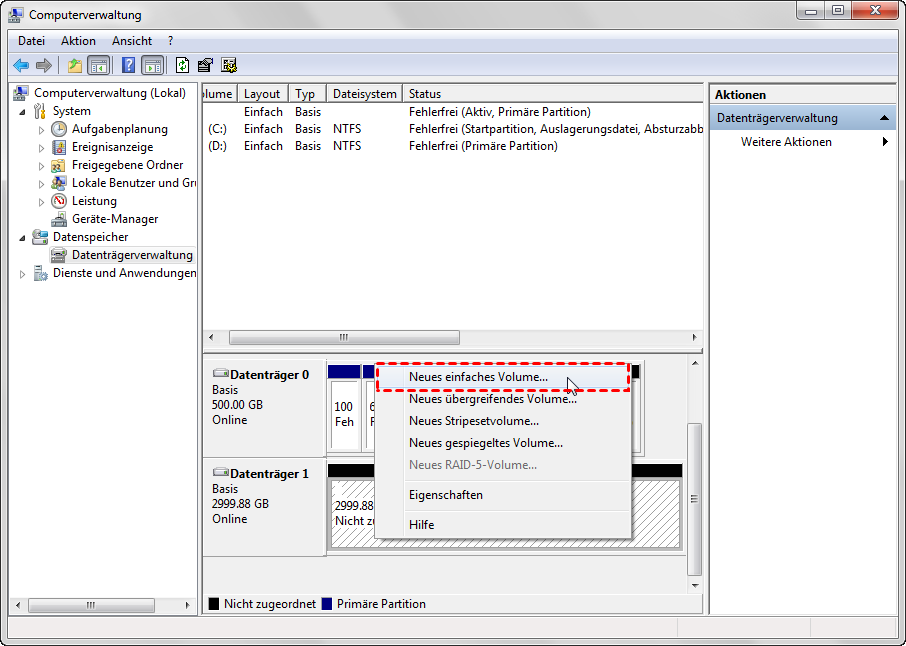Select Lokale Benutzer und Gruppen icon
This screenshot has height=646, width=906.
point(58,183)
